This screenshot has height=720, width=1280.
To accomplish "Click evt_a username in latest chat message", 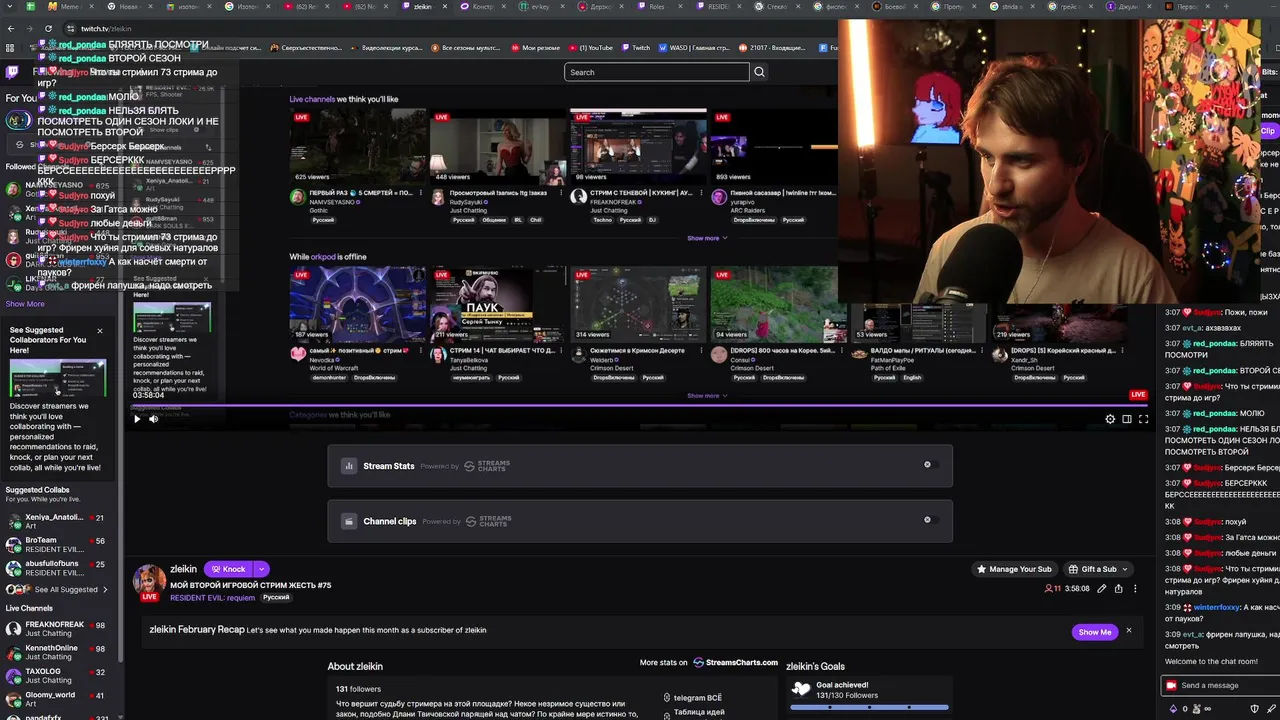I will point(1192,634).
